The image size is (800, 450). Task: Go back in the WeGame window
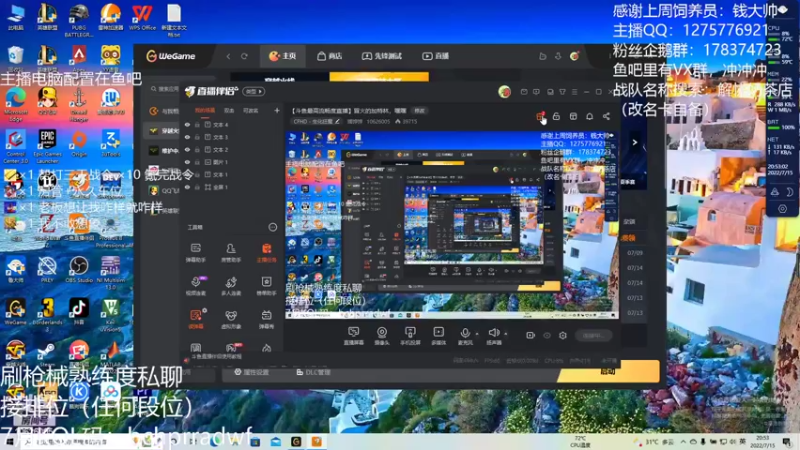[x=228, y=56]
